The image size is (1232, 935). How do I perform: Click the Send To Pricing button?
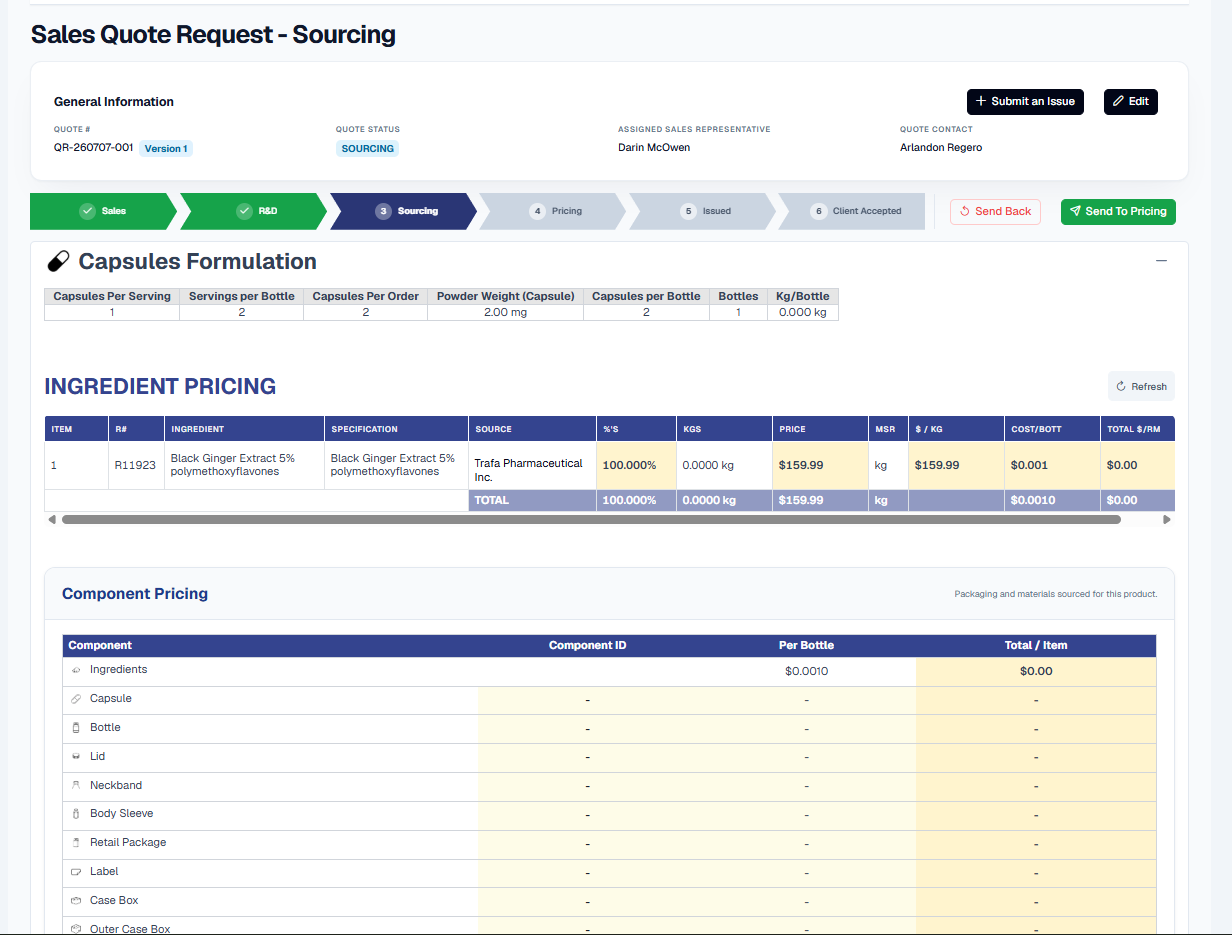pyautogui.click(x=1118, y=211)
